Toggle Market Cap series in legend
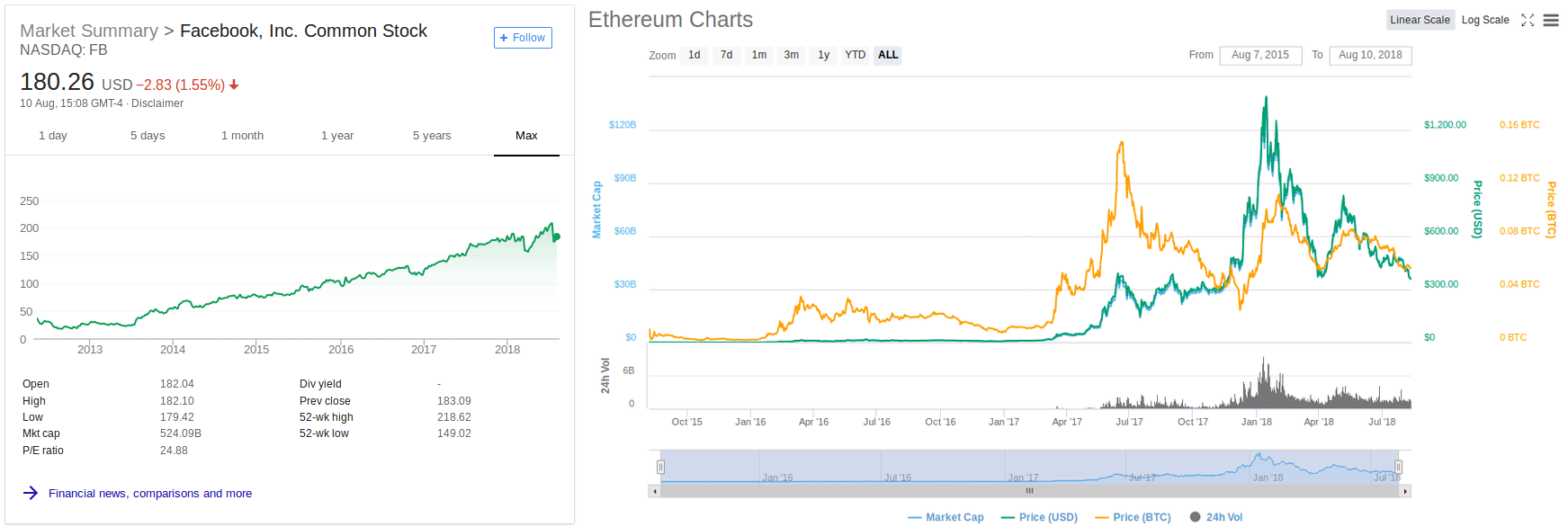The width and height of the screenshot is (1568, 527). (x=945, y=517)
